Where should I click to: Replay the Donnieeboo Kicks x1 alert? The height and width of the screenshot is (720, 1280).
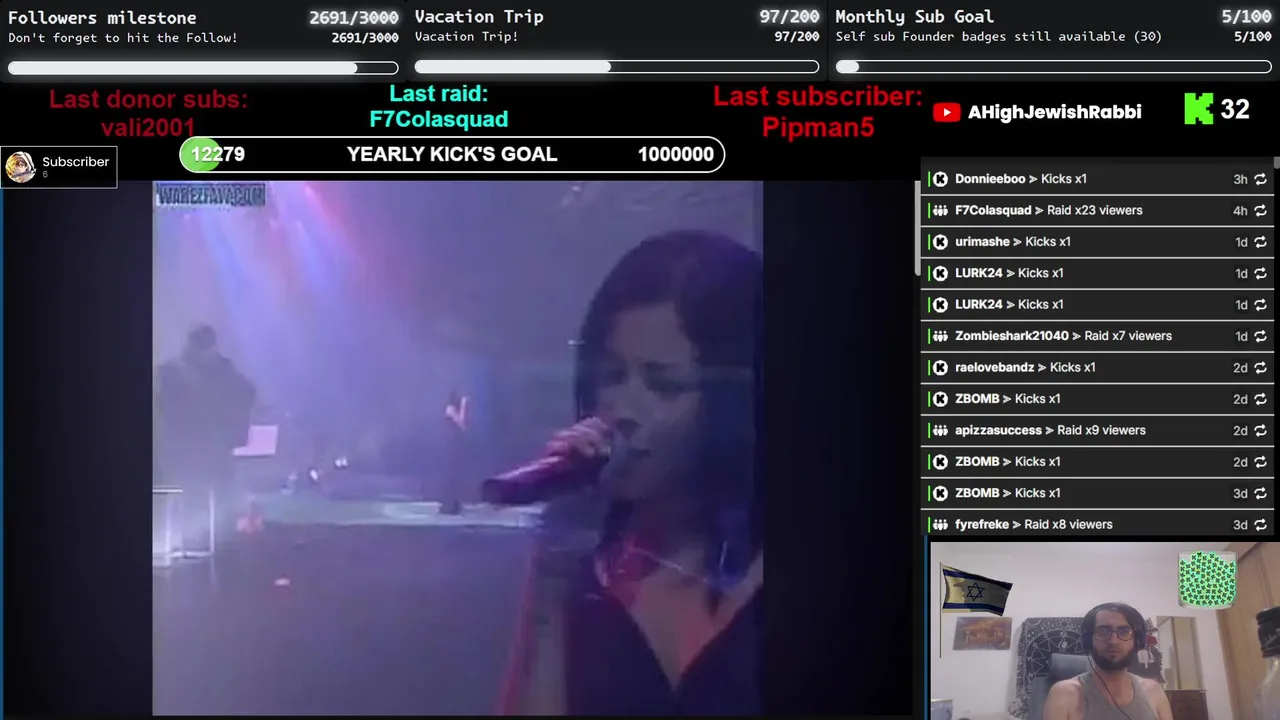coord(1260,179)
